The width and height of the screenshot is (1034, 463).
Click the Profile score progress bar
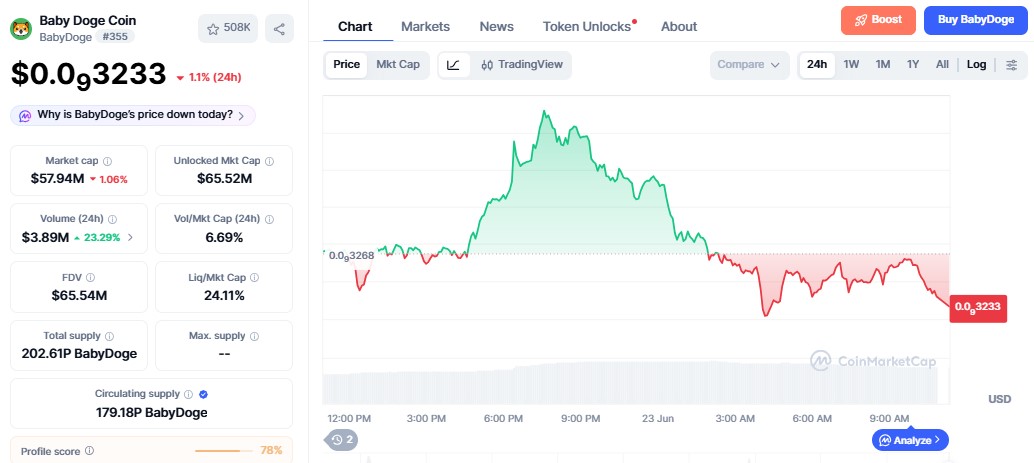(224, 451)
